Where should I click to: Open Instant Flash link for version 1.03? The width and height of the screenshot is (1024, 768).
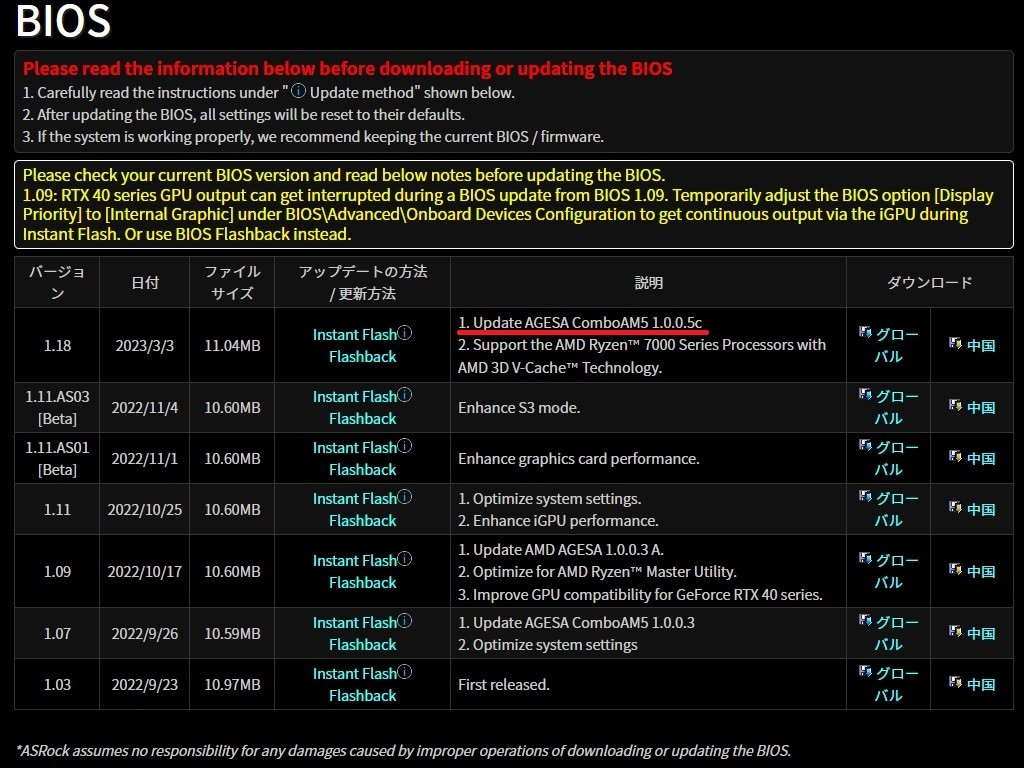point(354,674)
